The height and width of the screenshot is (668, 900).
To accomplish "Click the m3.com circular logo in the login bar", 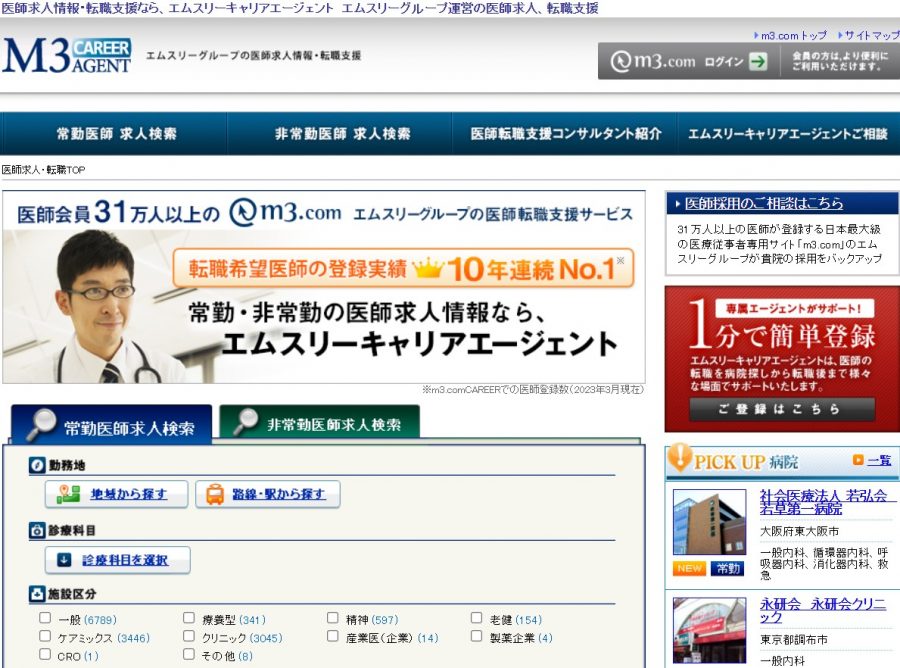I will [x=619, y=61].
